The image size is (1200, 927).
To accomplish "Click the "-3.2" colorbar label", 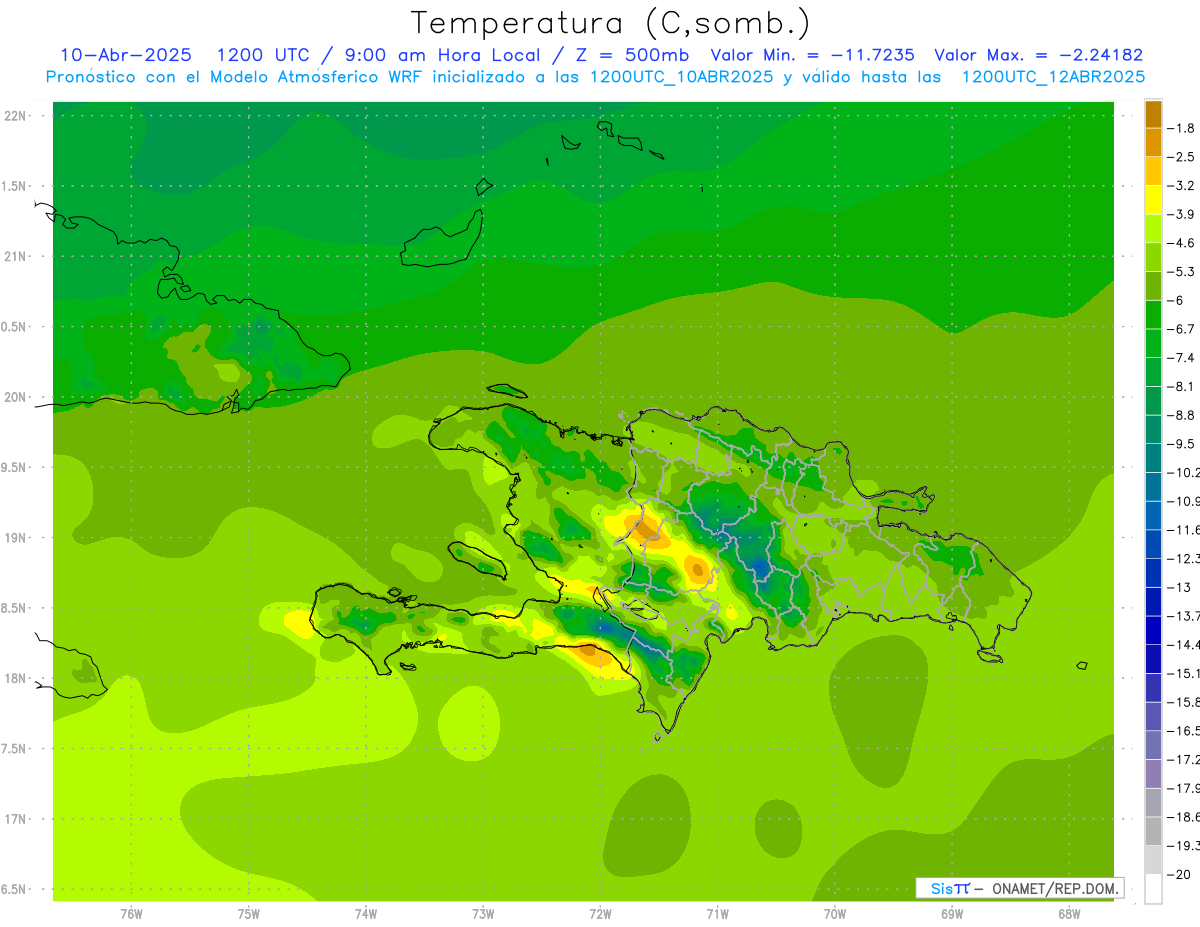I will tap(1181, 186).
